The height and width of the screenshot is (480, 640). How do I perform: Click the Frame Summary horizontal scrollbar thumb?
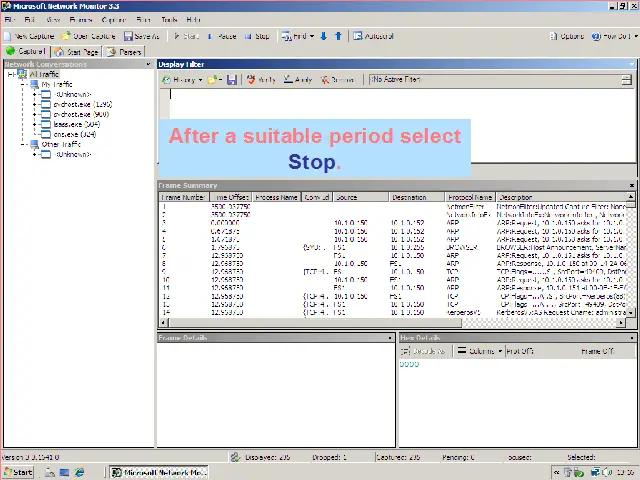click(x=314, y=323)
